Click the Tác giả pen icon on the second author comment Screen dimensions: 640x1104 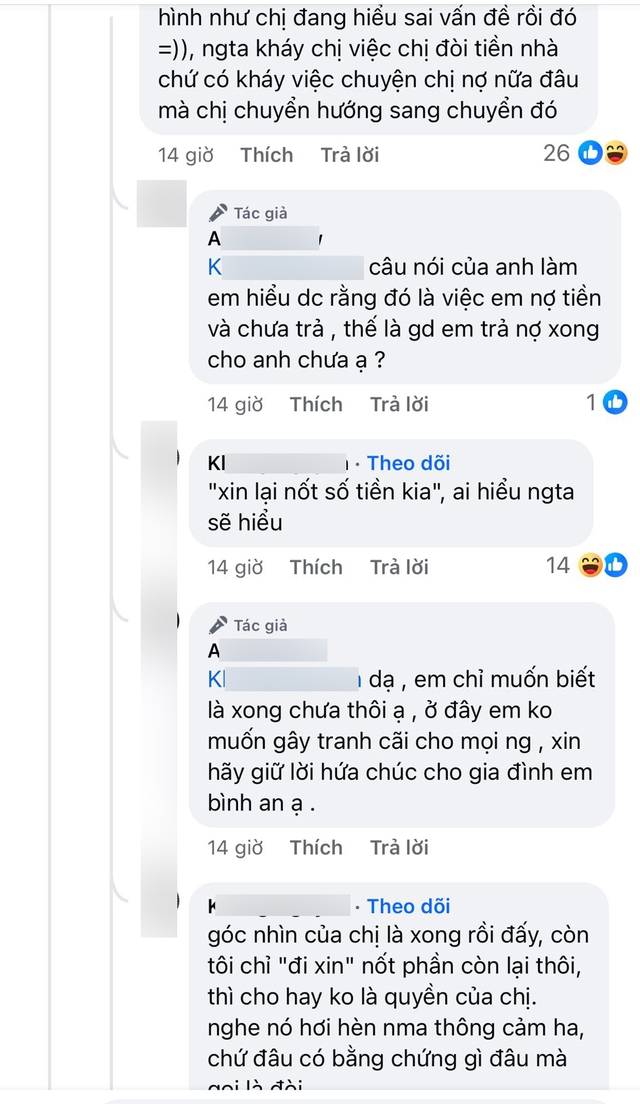click(219, 624)
